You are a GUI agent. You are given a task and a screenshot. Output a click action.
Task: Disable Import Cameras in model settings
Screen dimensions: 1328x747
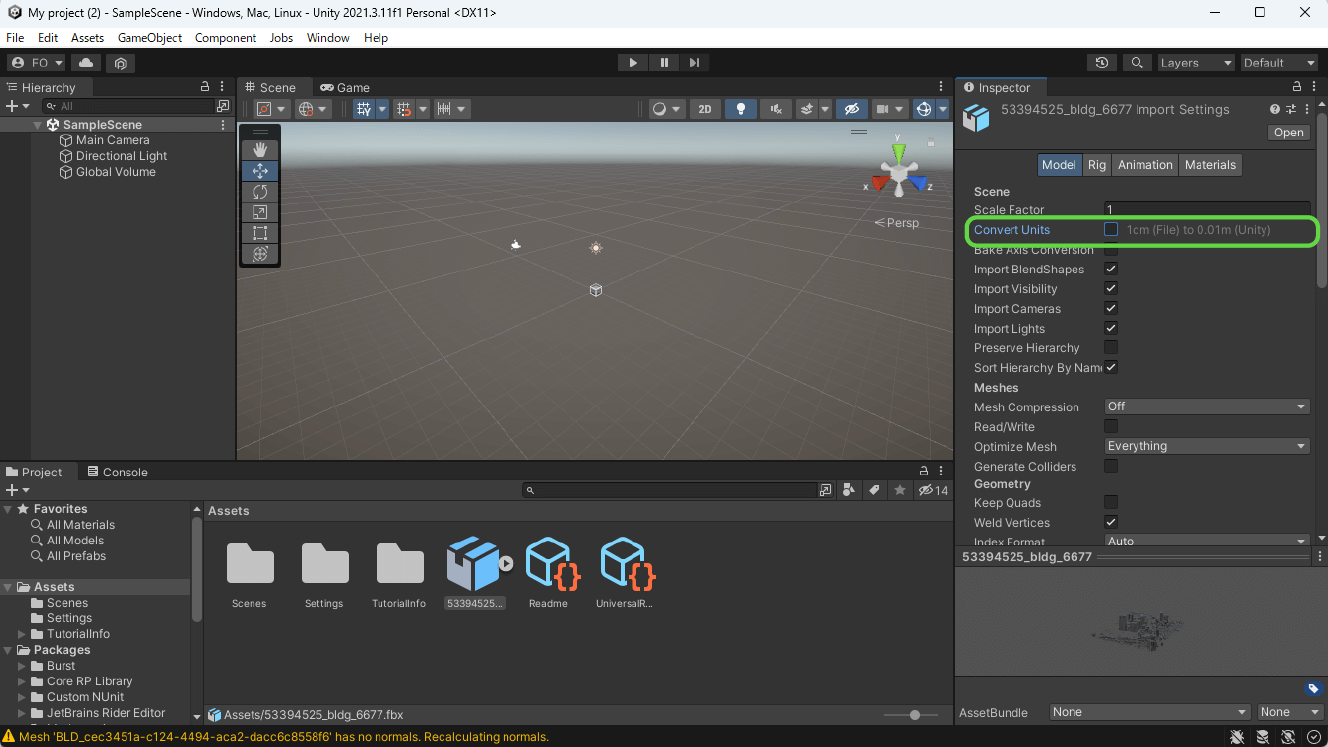tap(1110, 308)
